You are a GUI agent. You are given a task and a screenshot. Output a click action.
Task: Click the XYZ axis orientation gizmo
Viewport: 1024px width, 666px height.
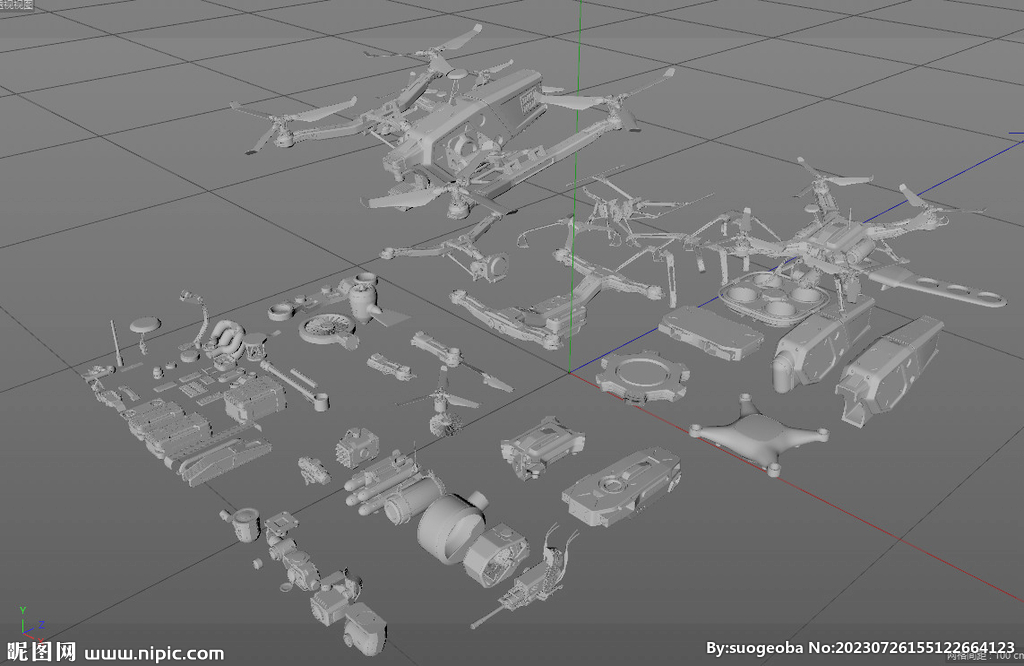click(x=31, y=624)
